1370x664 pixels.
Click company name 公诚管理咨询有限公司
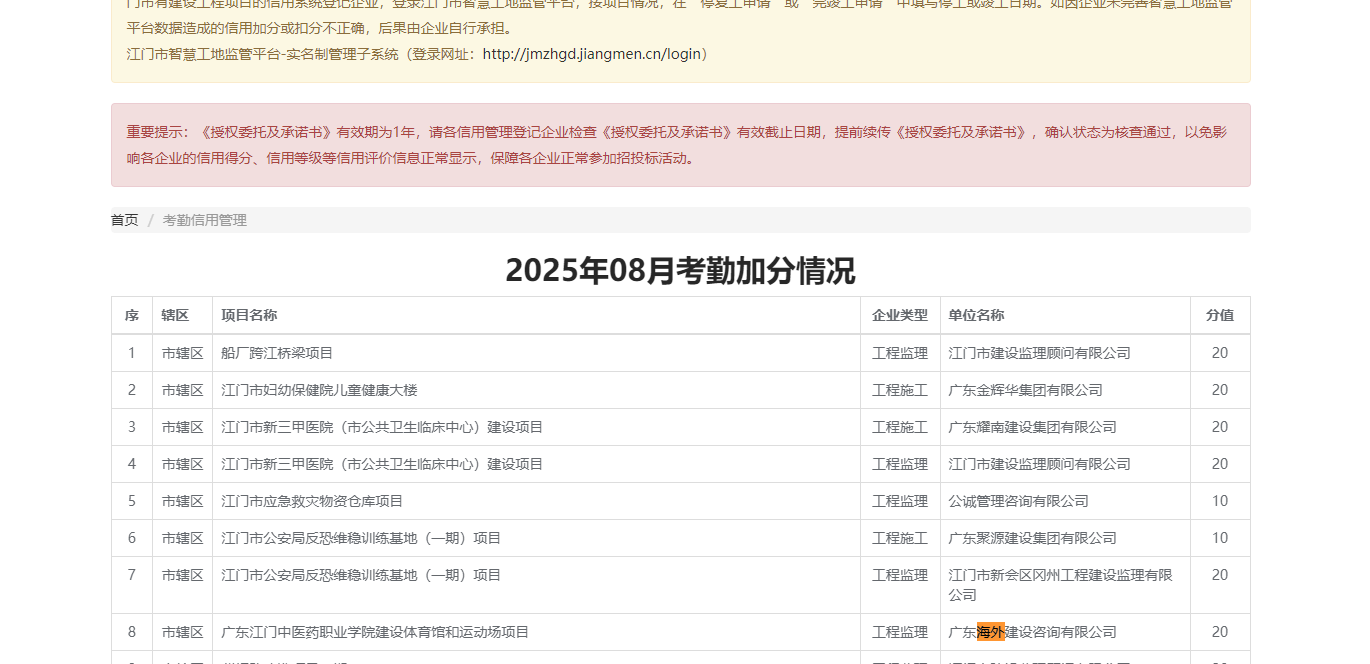coord(1018,501)
